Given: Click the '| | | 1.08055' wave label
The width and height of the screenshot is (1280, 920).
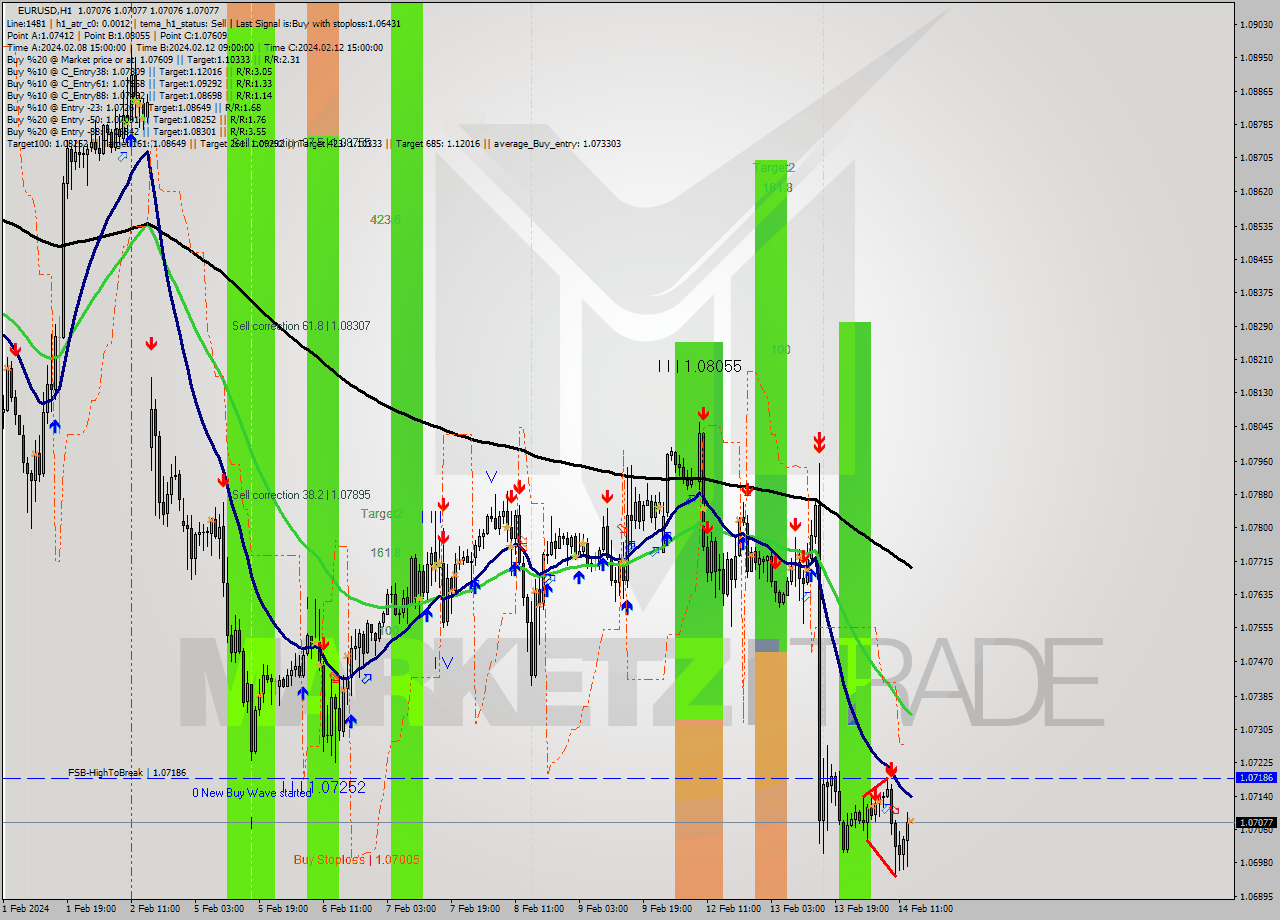Looking at the screenshot, I should tap(700, 367).
